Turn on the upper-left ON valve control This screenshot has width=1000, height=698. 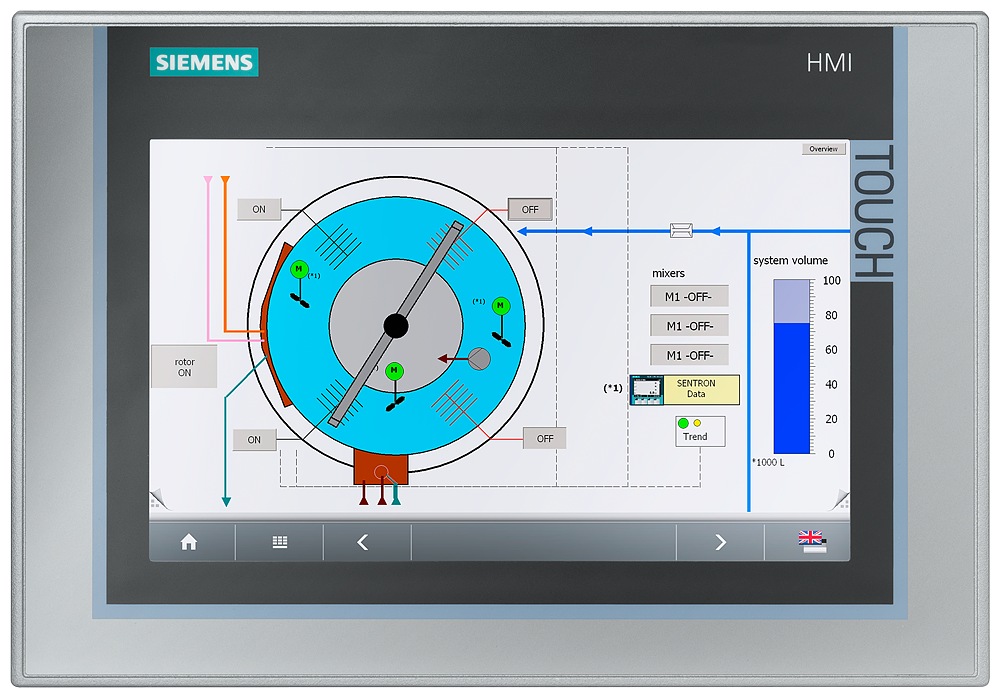pyautogui.click(x=258, y=209)
